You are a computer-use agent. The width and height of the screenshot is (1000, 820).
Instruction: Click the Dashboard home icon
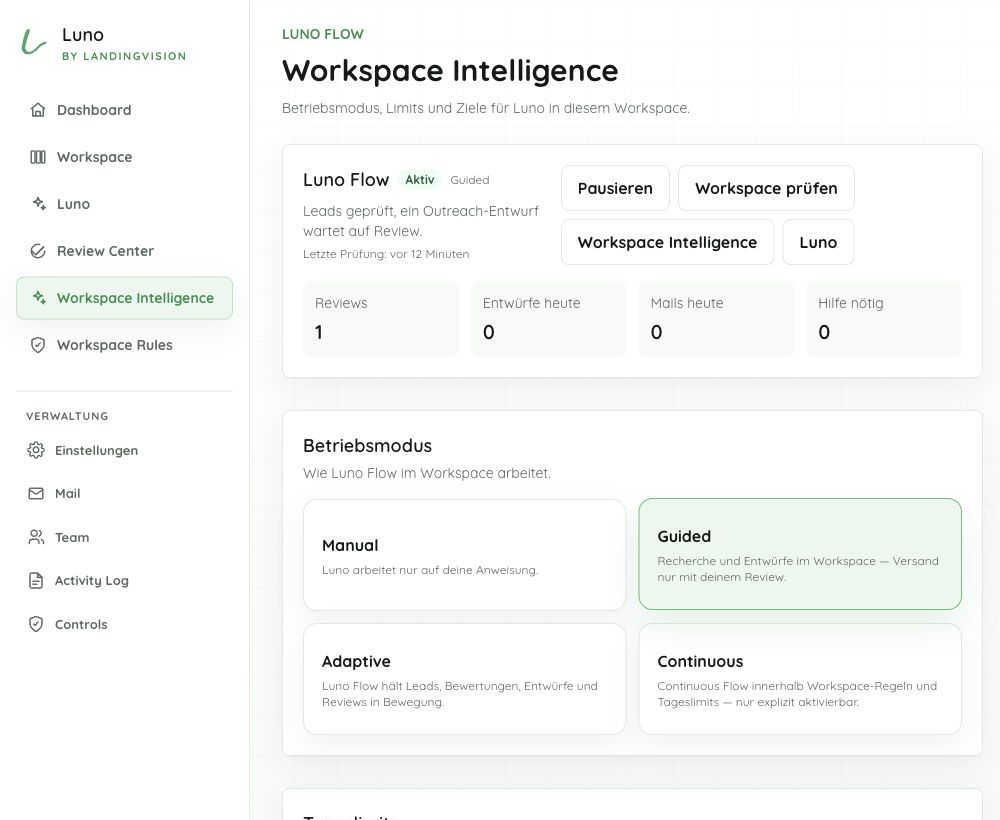pos(38,110)
